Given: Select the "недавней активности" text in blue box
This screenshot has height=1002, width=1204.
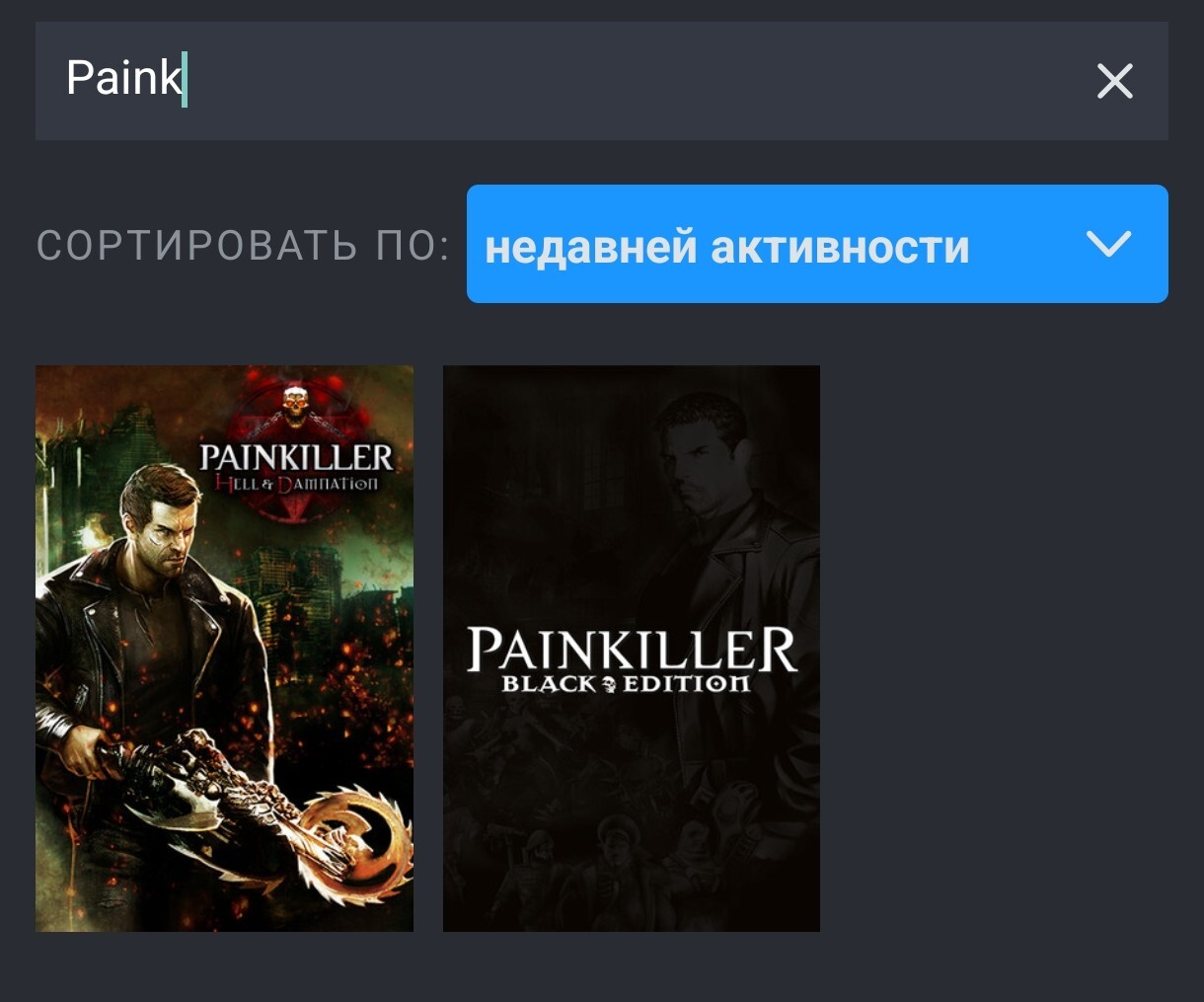Looking at the screenshot, I should (x=727, y=246).
